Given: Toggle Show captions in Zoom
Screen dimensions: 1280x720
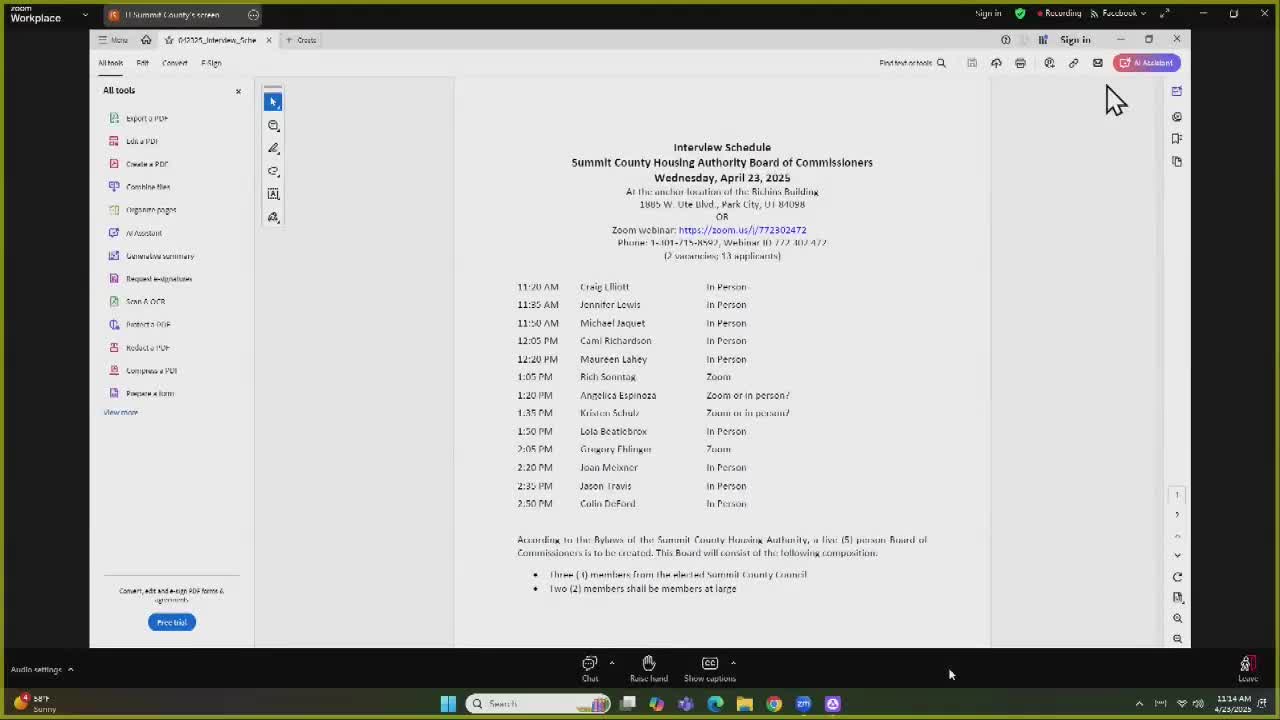Looking at the screenshot, I should (709, 668).
